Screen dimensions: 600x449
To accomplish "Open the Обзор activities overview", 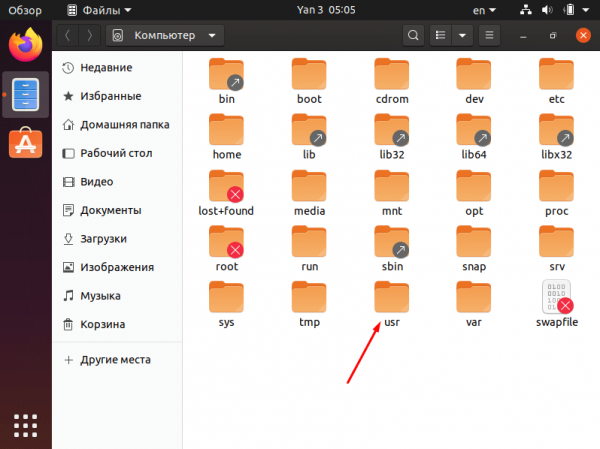I will pyautogui.click(x=25, y=10).
